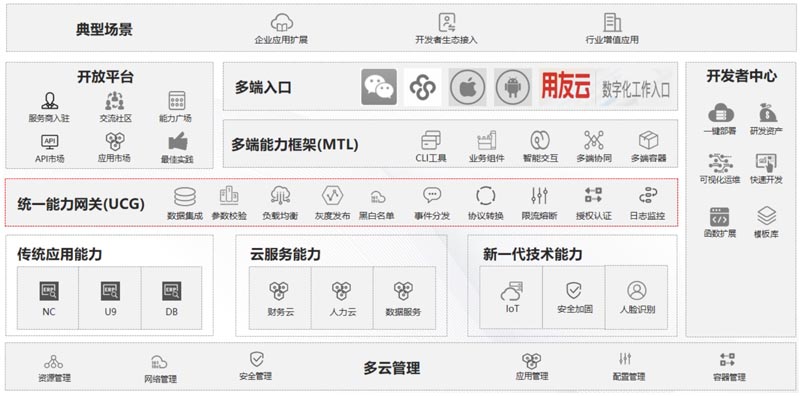
Task: Click the 开放平台 heading
Action: click(x=106, y=77)
